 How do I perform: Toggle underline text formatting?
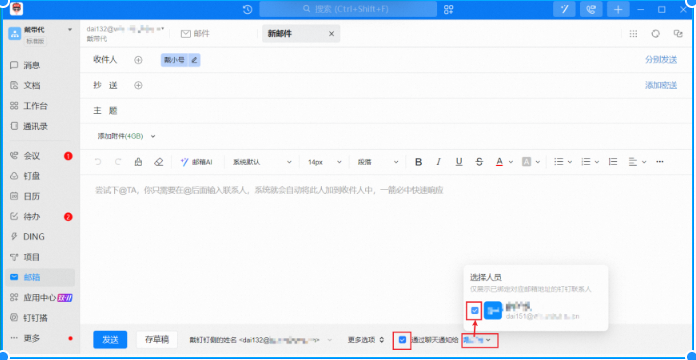click(459, 162)
